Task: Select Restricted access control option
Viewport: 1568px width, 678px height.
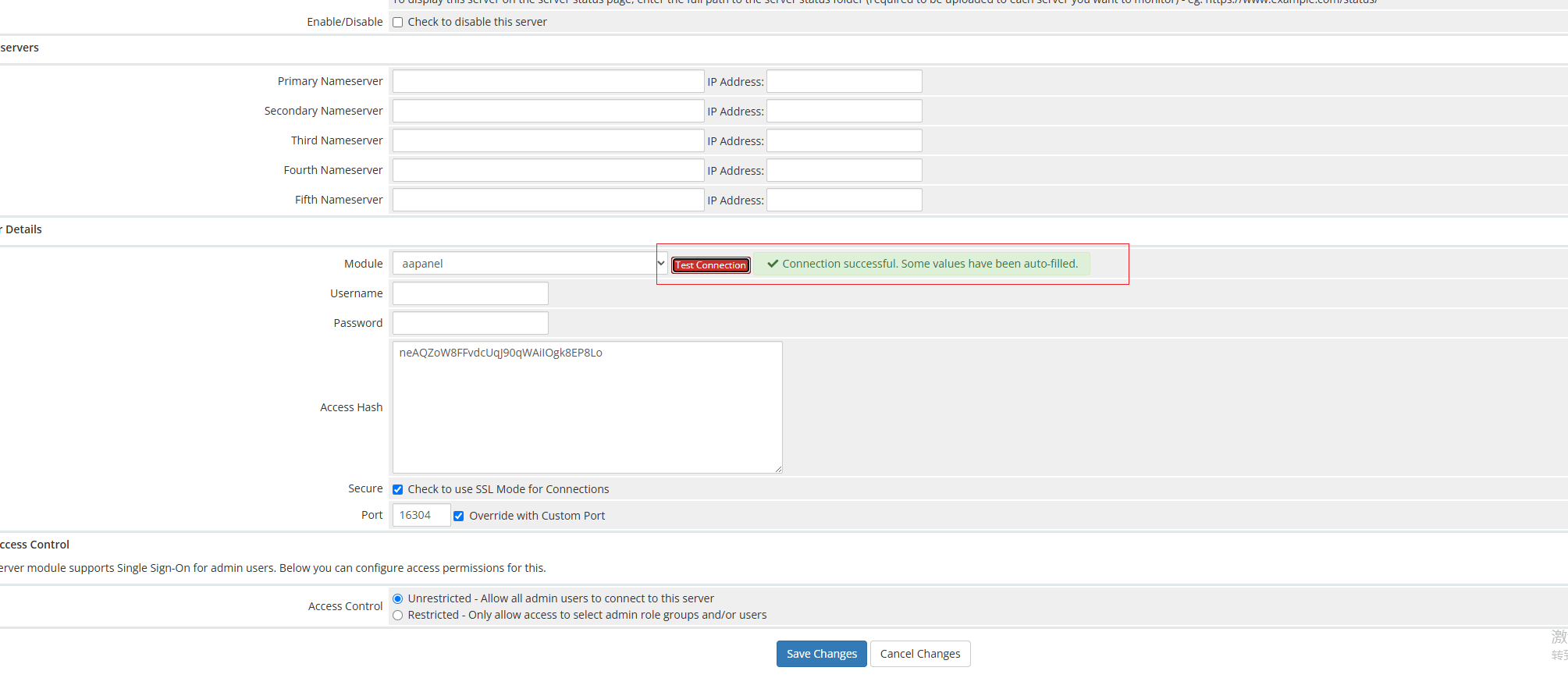Action: tap(398, 615)
